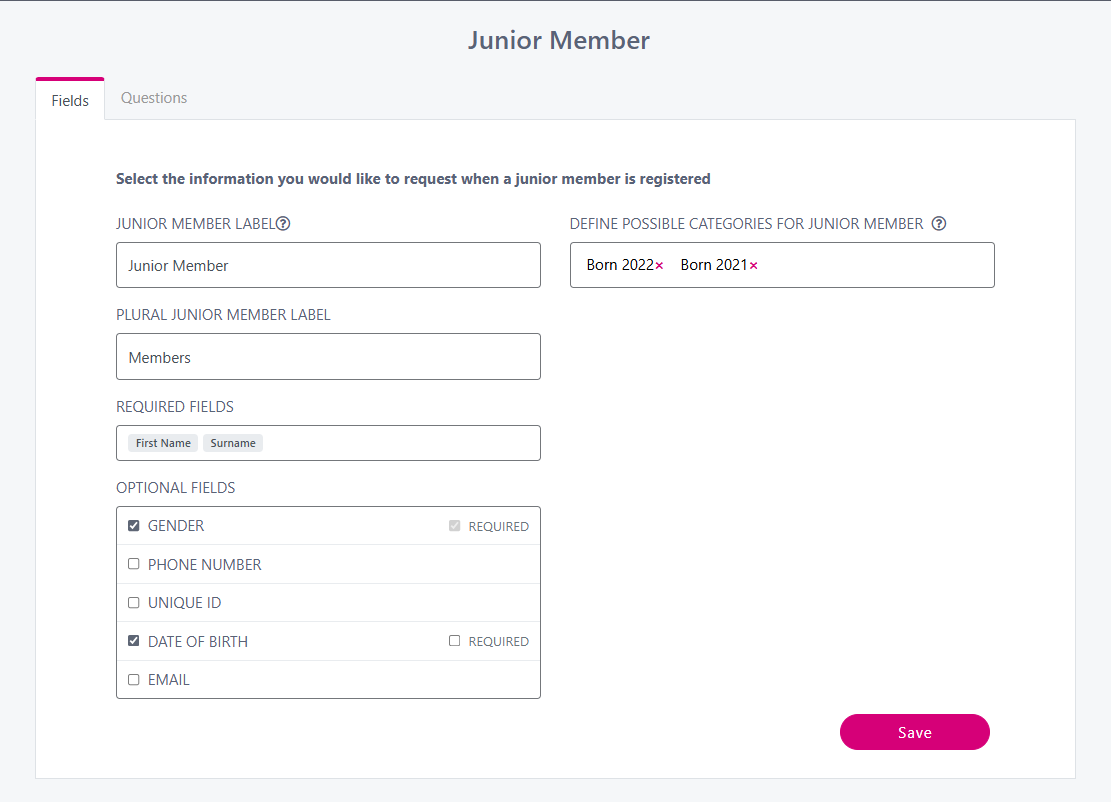Viewport: 1111px width, 802px height.
Task: Click the First Name required field tag
Action: [x=163, y=443]
